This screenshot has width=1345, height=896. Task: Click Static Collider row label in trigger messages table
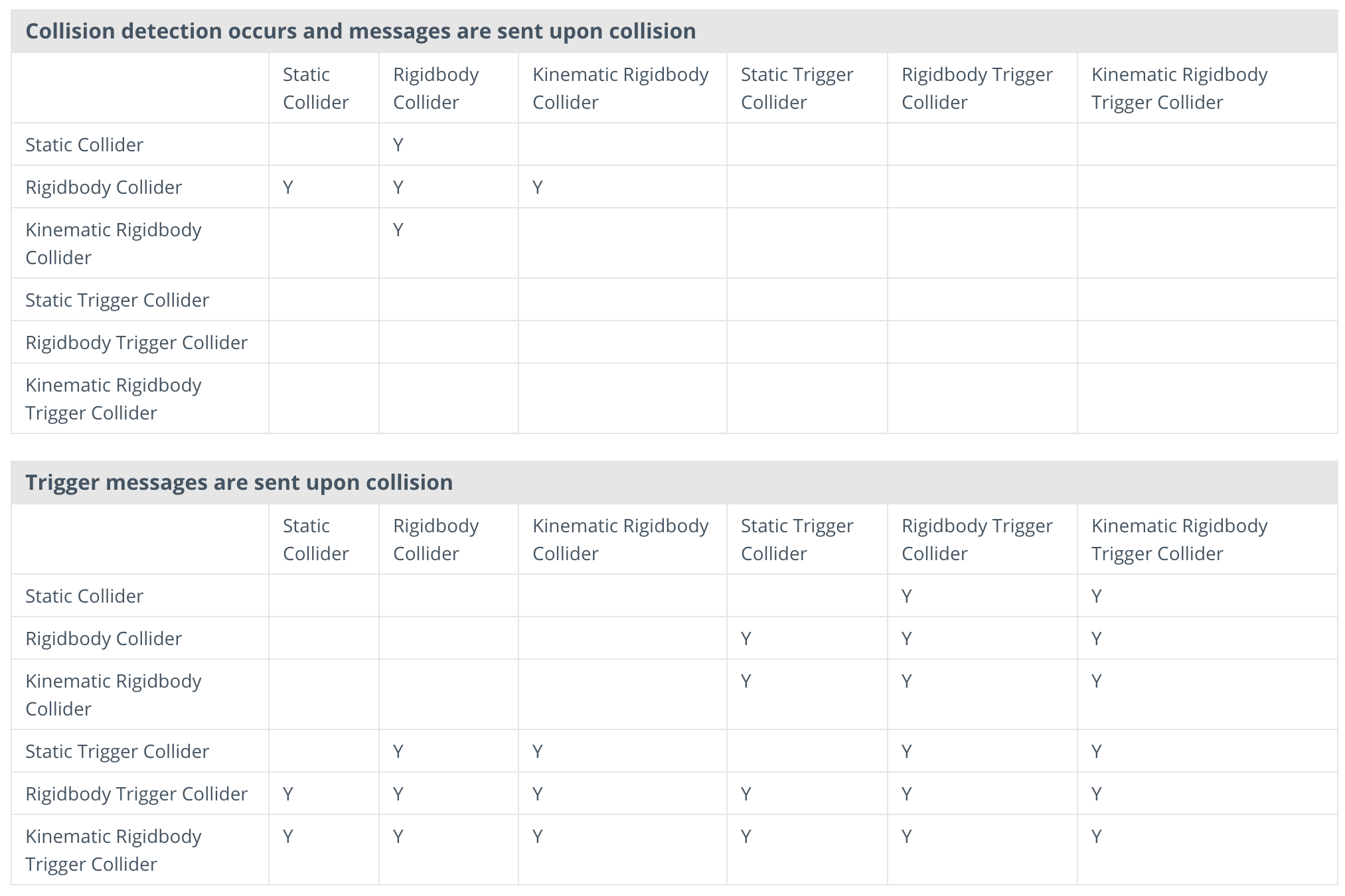click(x=84, y=596)
